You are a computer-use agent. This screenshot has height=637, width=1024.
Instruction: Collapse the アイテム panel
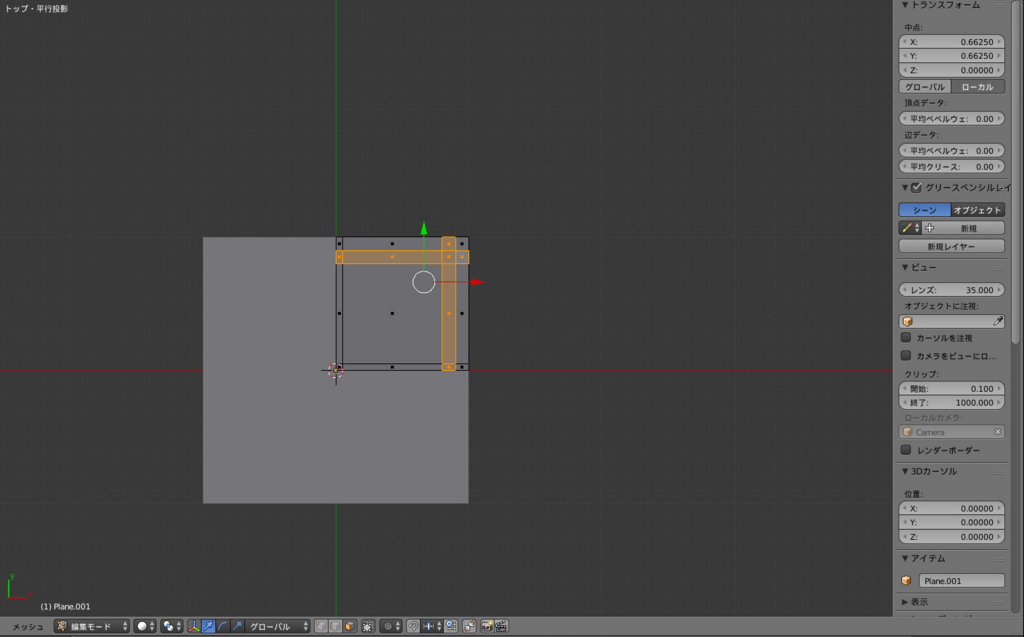[x=905, y=559]
